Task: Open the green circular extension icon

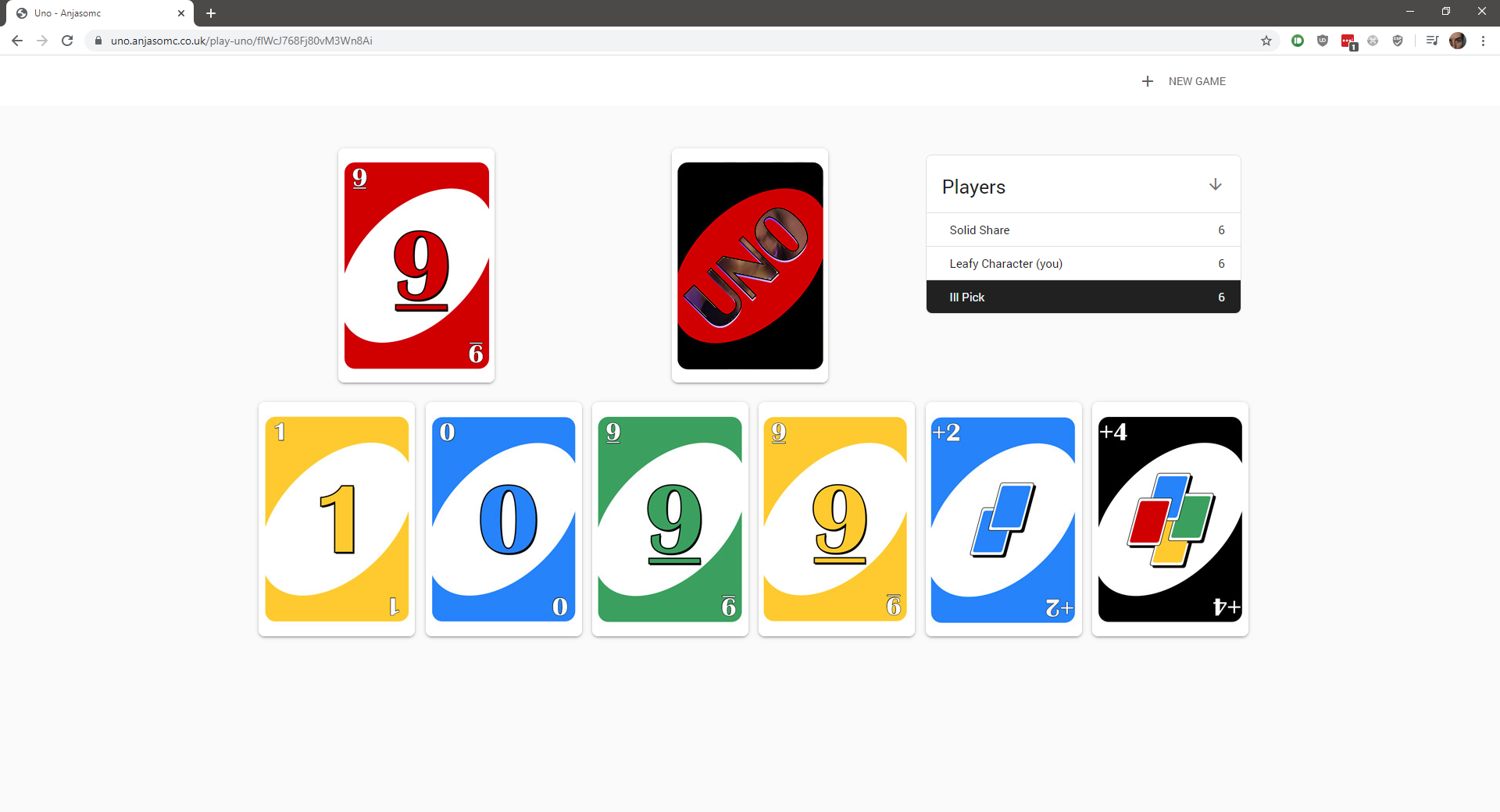Action: [x=1298, y=41]
